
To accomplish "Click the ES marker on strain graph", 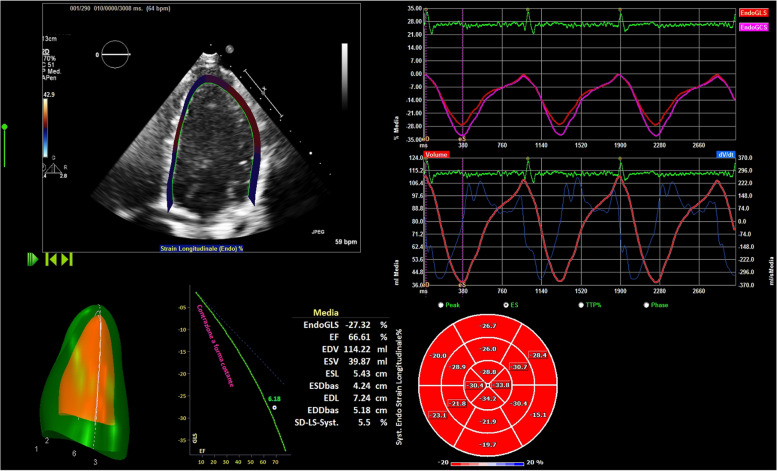I will [460, 140].
